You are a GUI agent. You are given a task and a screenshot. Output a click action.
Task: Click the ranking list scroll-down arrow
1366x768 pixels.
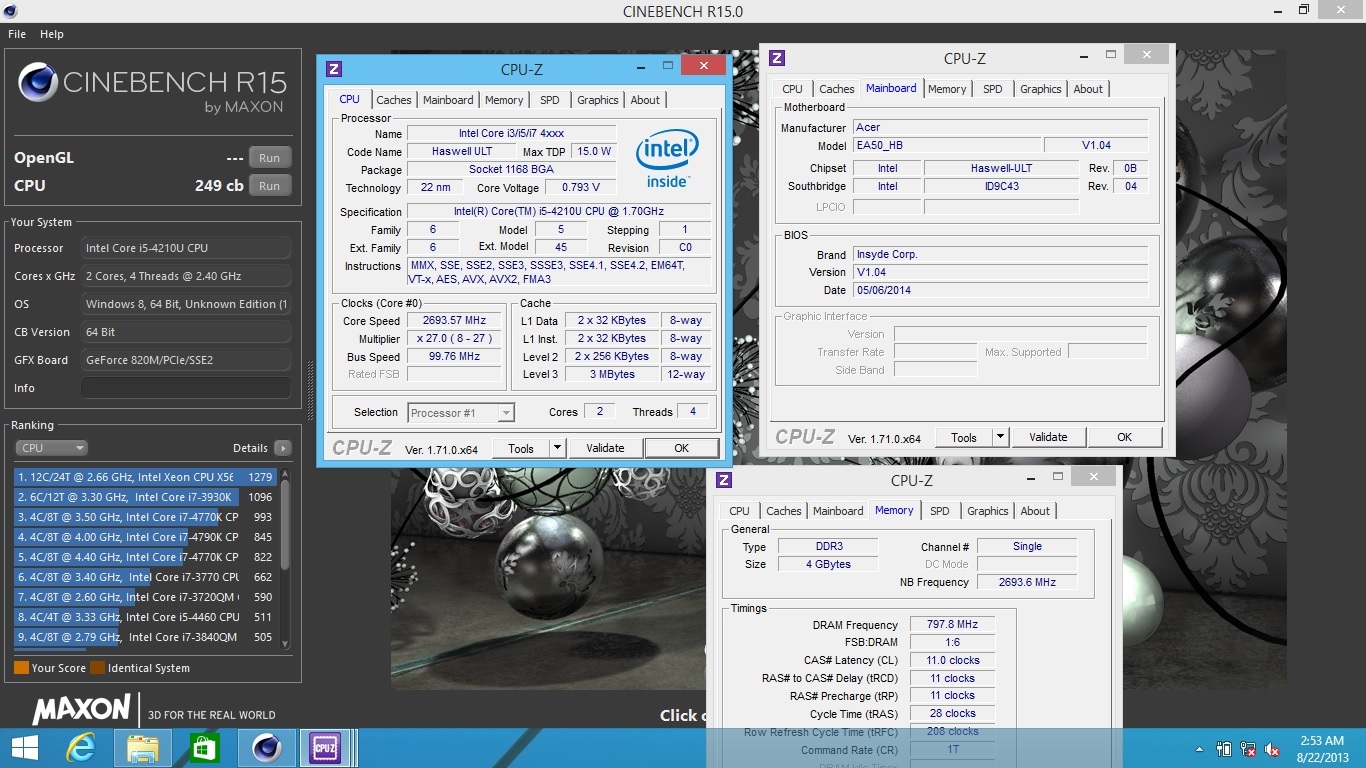285,644
